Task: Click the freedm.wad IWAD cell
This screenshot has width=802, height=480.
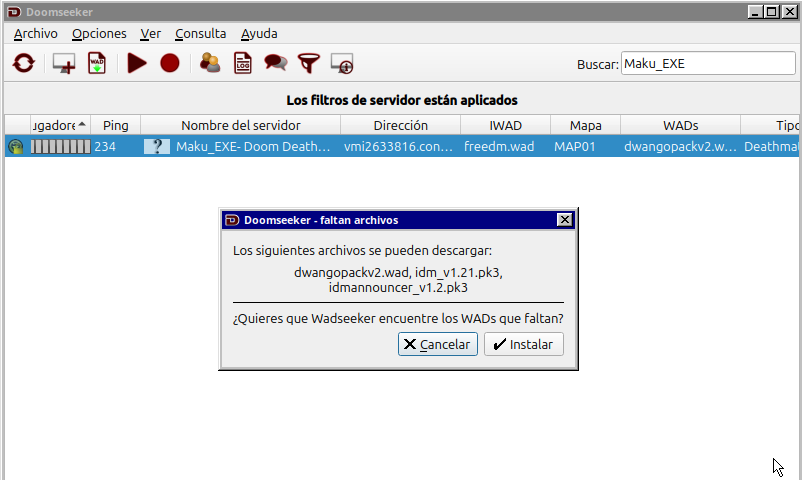Action: pos(499,147)
